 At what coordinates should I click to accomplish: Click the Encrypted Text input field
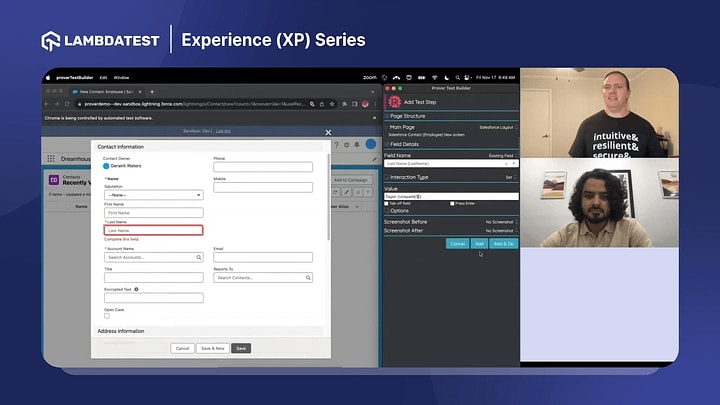pyautogui.click(x=154, y=298)
